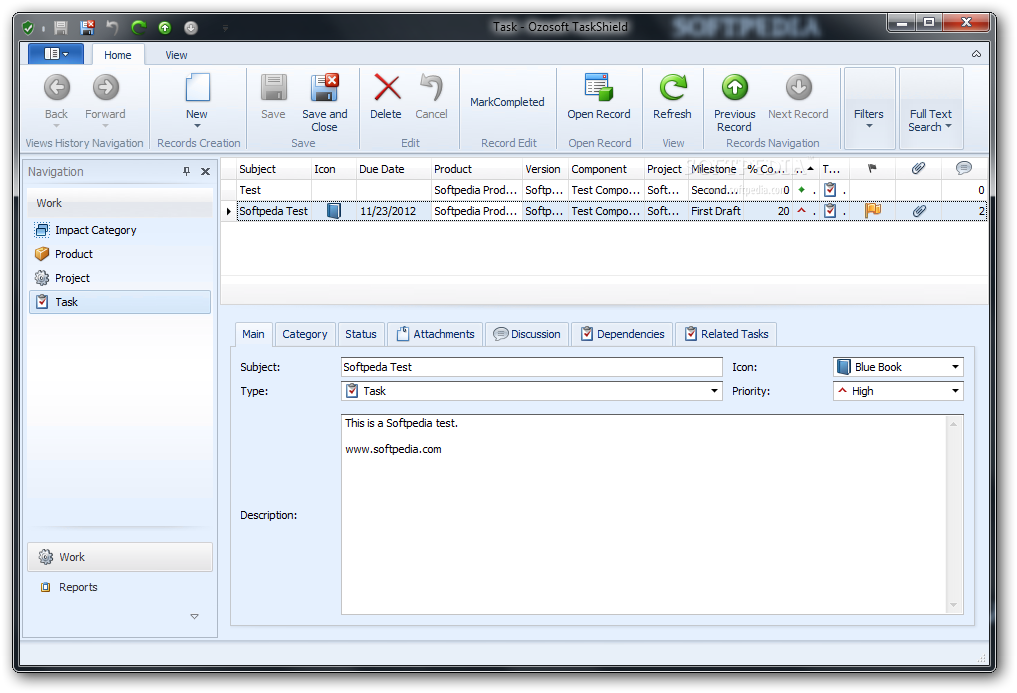Click quick access undo icon in title bar
1017x693 pixels.
tap(112, 27)
